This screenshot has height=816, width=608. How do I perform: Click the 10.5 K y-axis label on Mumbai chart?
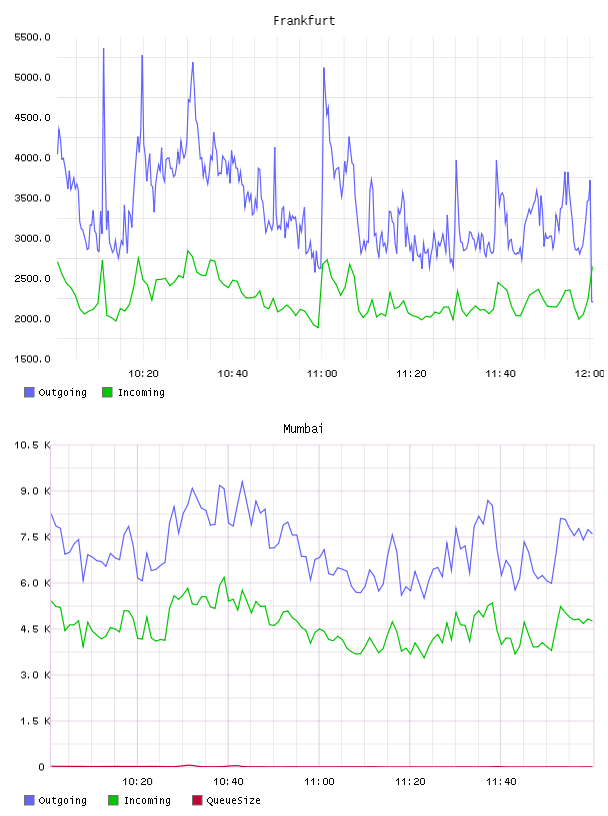tap(32, 445)
